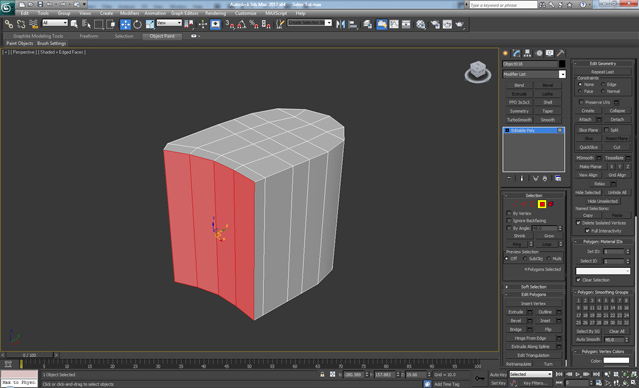Click the vertex Color white swatch
Viewport: 639px width, 388px height.
coord(616,360)
